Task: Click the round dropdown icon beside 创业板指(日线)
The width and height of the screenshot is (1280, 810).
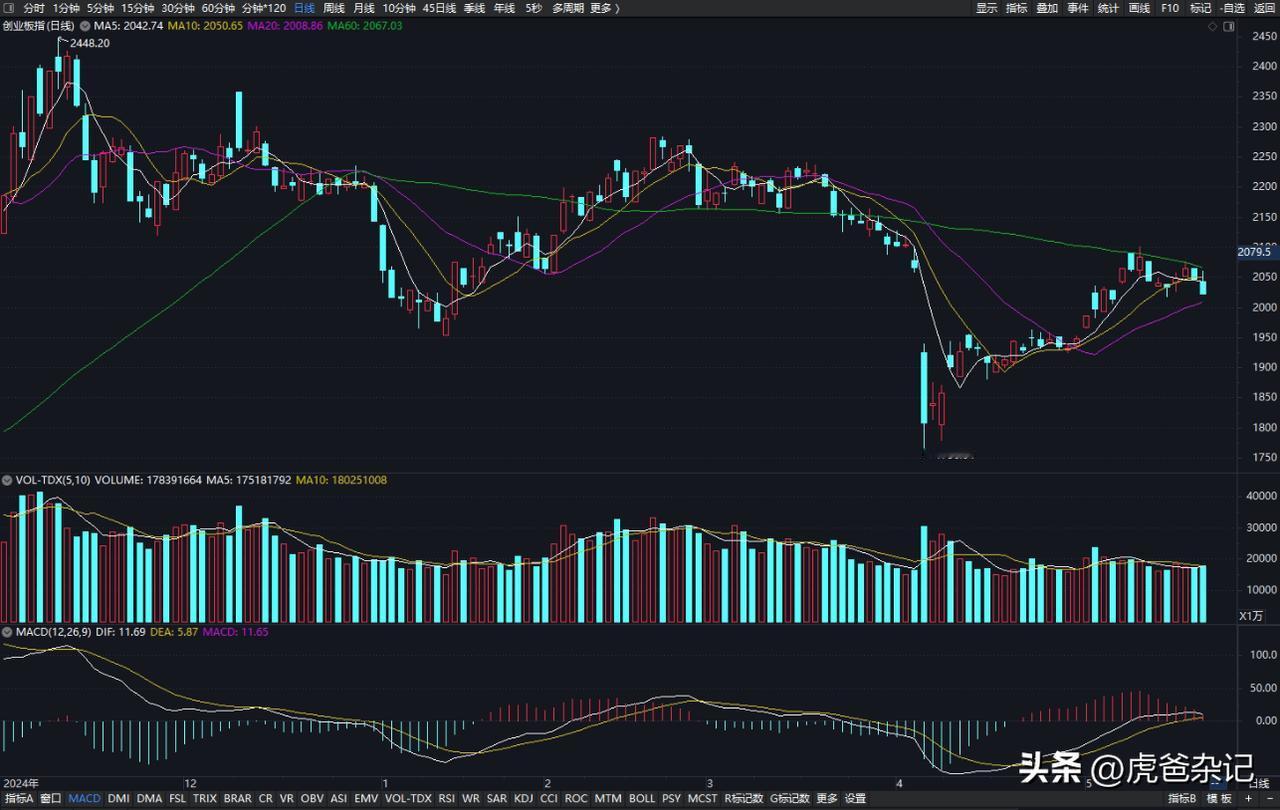Action: tap(84, 25)
